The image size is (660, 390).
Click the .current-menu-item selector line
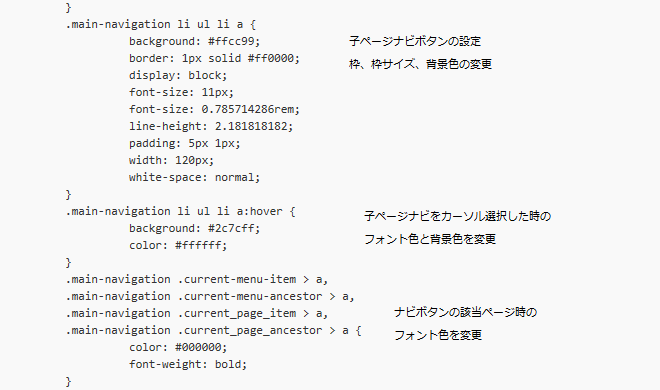tap(197, 279)
